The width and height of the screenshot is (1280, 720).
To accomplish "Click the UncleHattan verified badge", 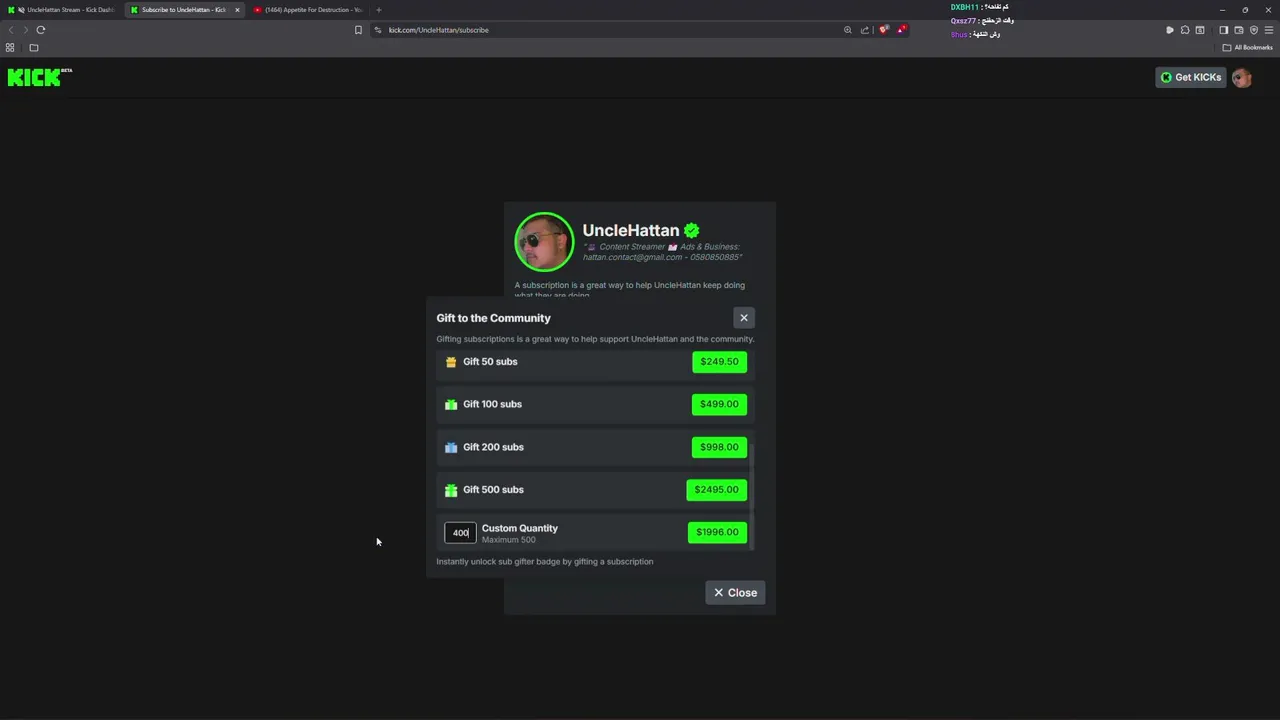I will (x=691, y=231).
